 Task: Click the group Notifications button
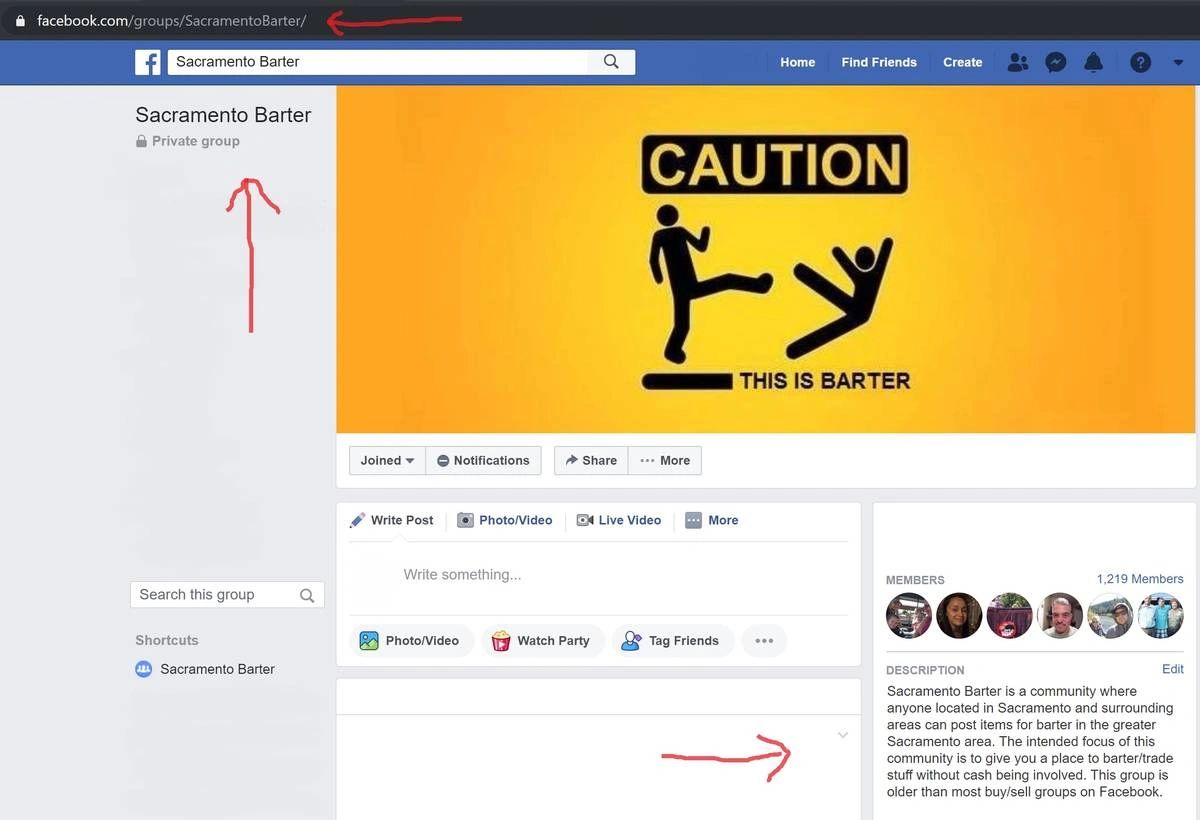483,460
